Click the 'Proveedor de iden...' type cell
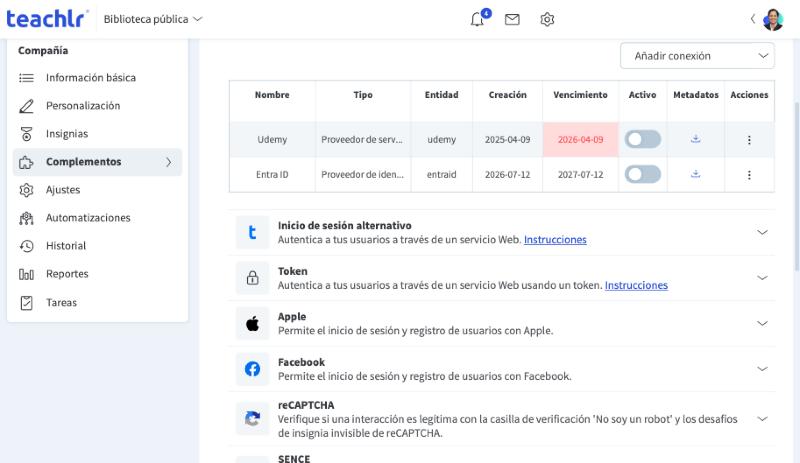Viewport: 800px width, 463px height. (x=363, y=175)
